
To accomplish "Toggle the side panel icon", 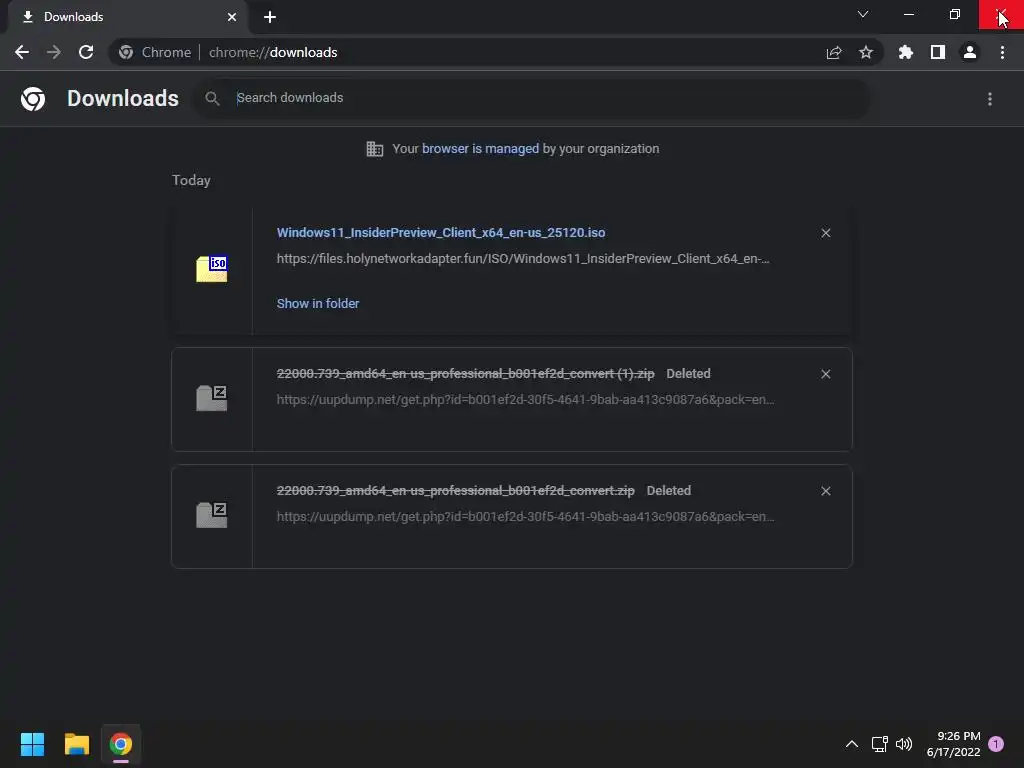I will [938, 52].
